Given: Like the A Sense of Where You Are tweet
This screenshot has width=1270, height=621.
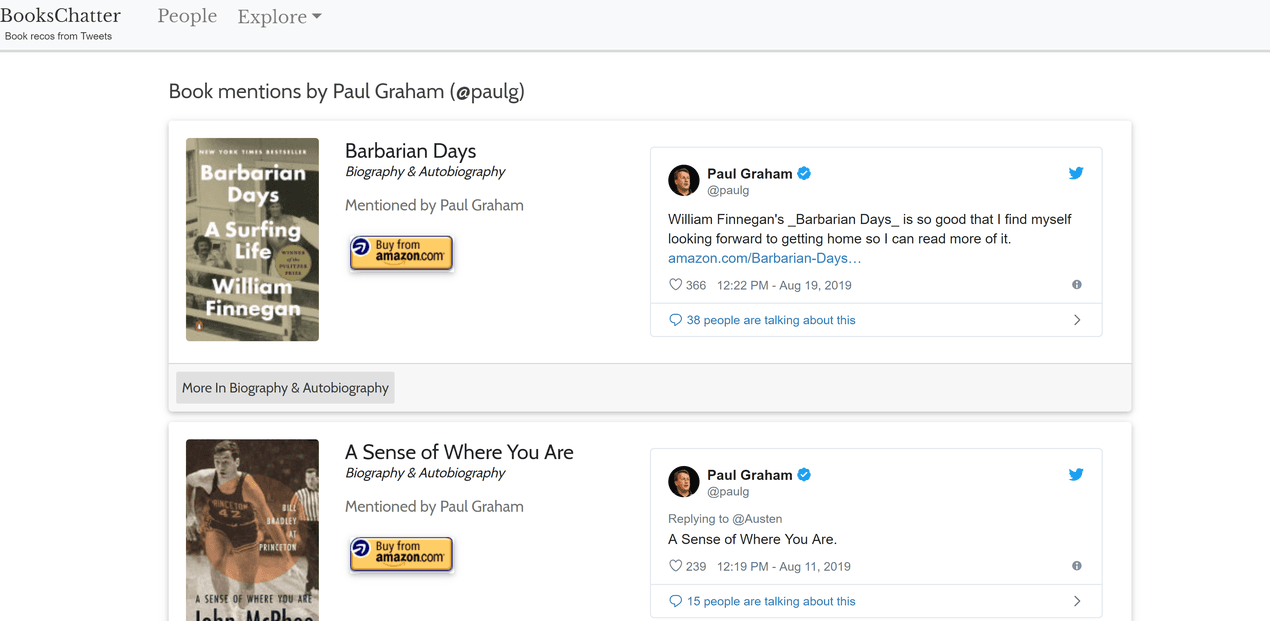Looking at the screenshot, I should click(675, 566).
